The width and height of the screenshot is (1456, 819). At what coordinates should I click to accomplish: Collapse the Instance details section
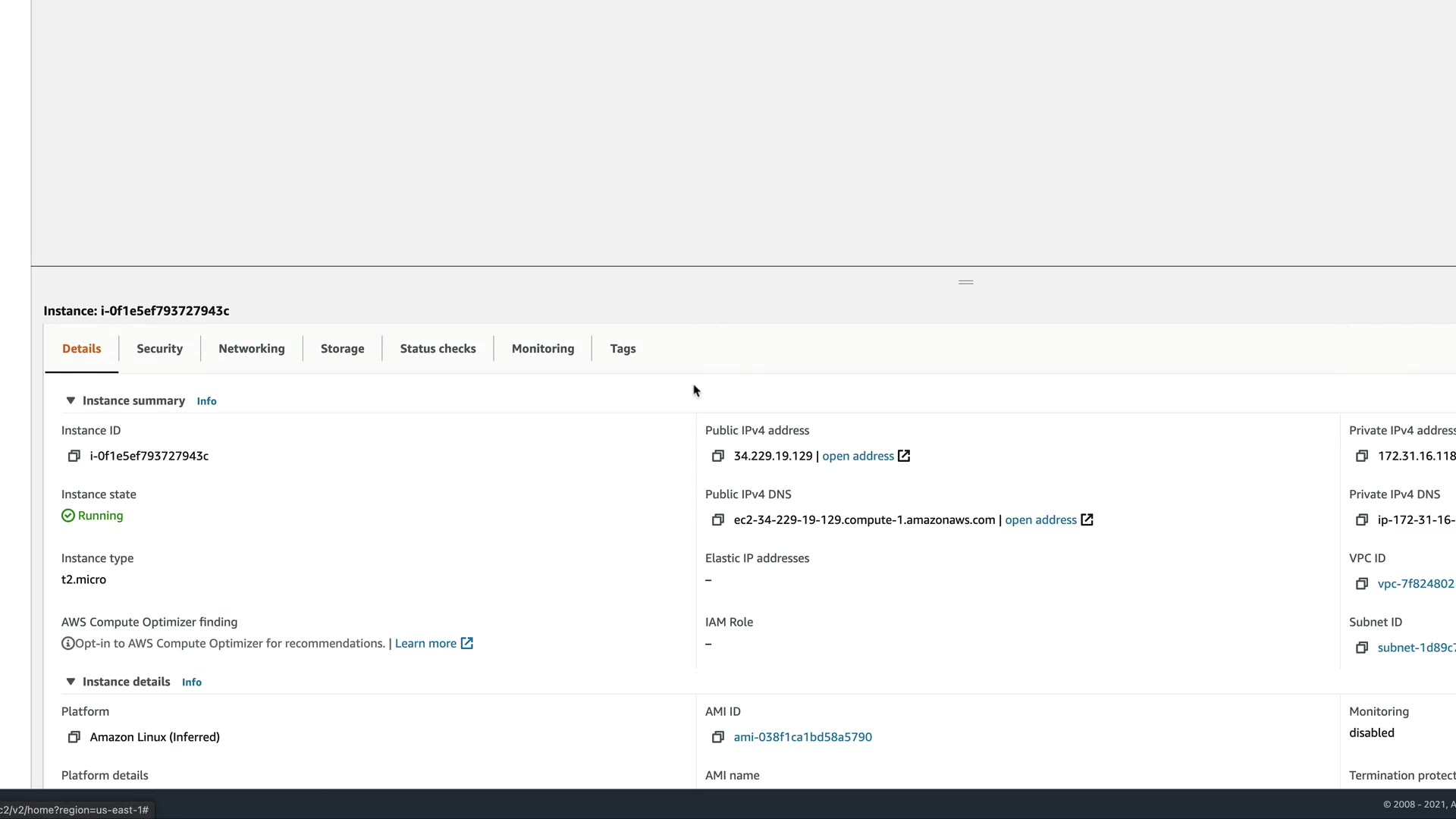pos(71,682)
